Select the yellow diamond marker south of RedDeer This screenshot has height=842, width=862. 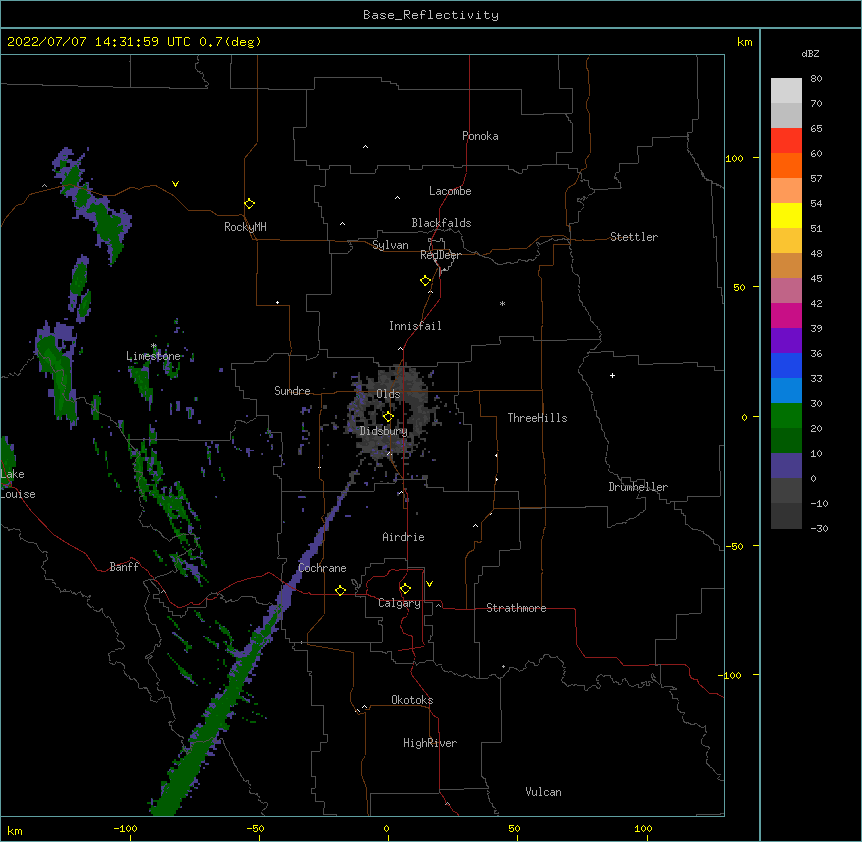425,281
